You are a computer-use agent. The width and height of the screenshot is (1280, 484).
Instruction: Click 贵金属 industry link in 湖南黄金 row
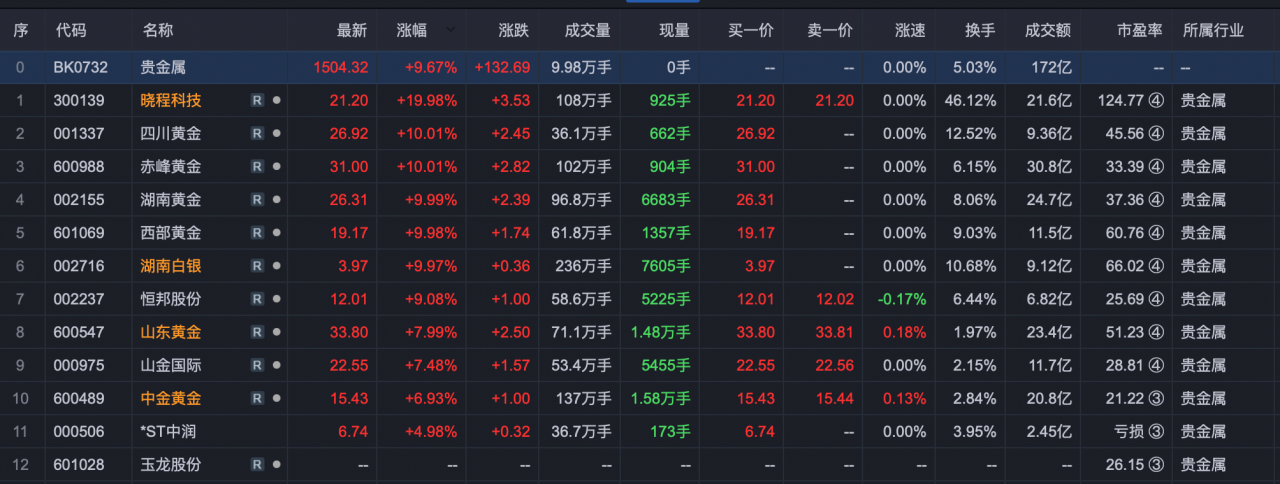point(1203,199)
